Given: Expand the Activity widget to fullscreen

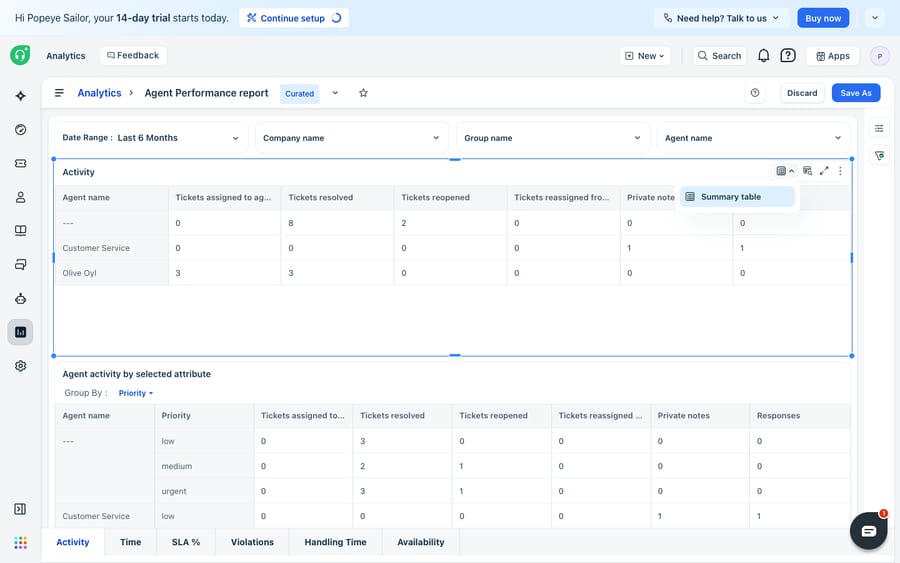Looking at the screenshot, I should click(x=824, y=171).
